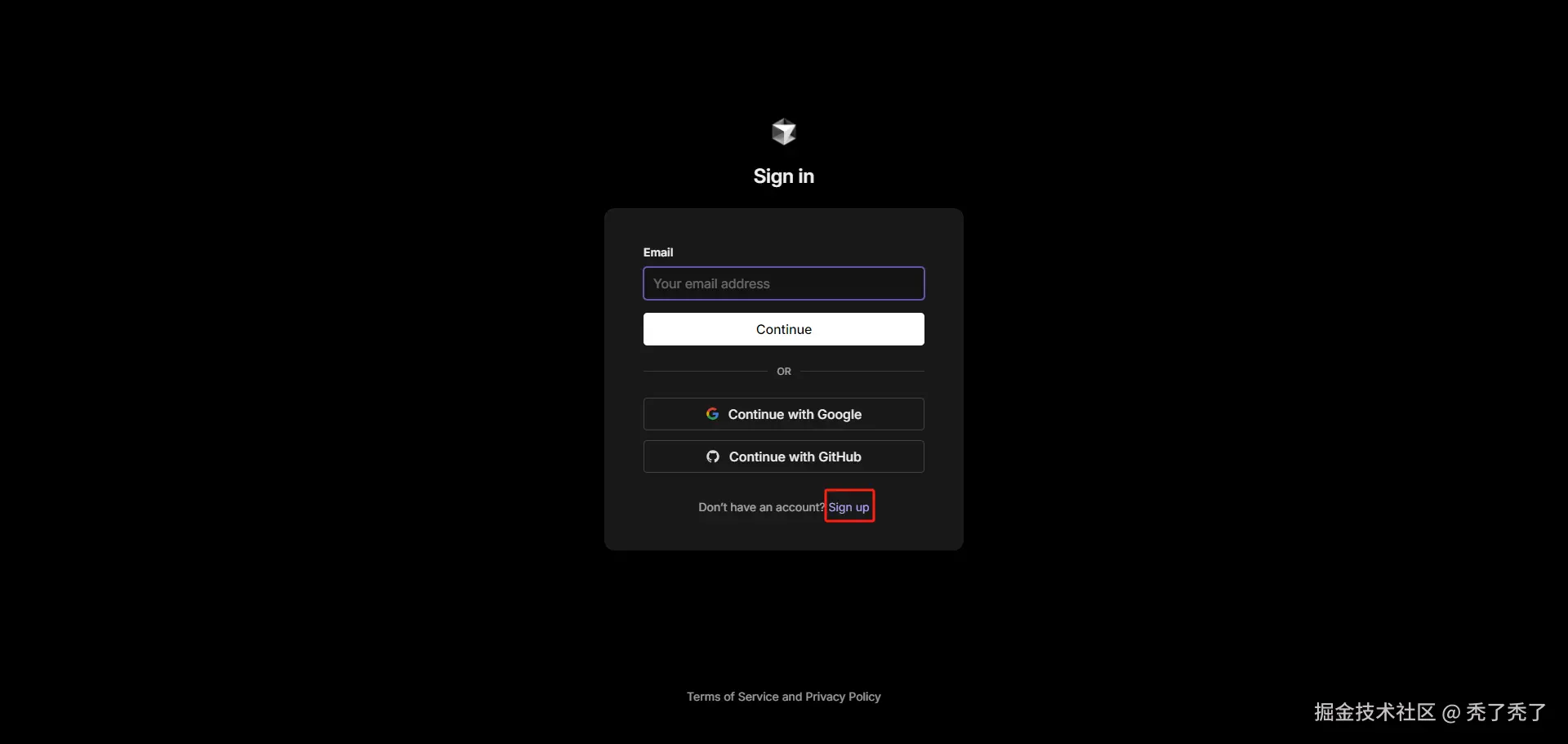The width and height of the screenshot is (1568, 744).
Task: Focus the Your email address field
Action: coord(784,283)
